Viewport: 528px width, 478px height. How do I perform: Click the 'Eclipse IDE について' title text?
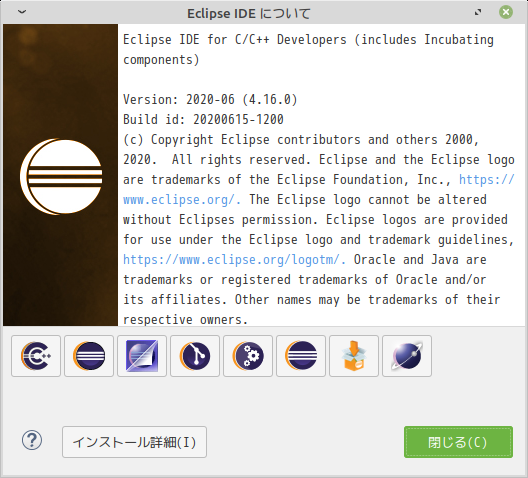[x=249, y=13]
